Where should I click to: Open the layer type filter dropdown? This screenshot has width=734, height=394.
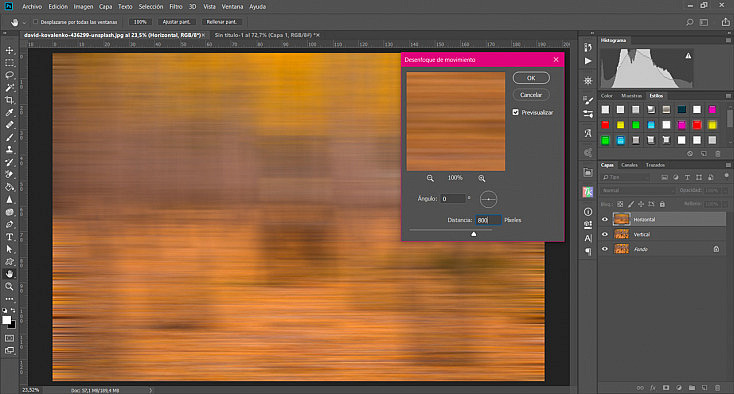pyautogui.click(x=627, y=177)
